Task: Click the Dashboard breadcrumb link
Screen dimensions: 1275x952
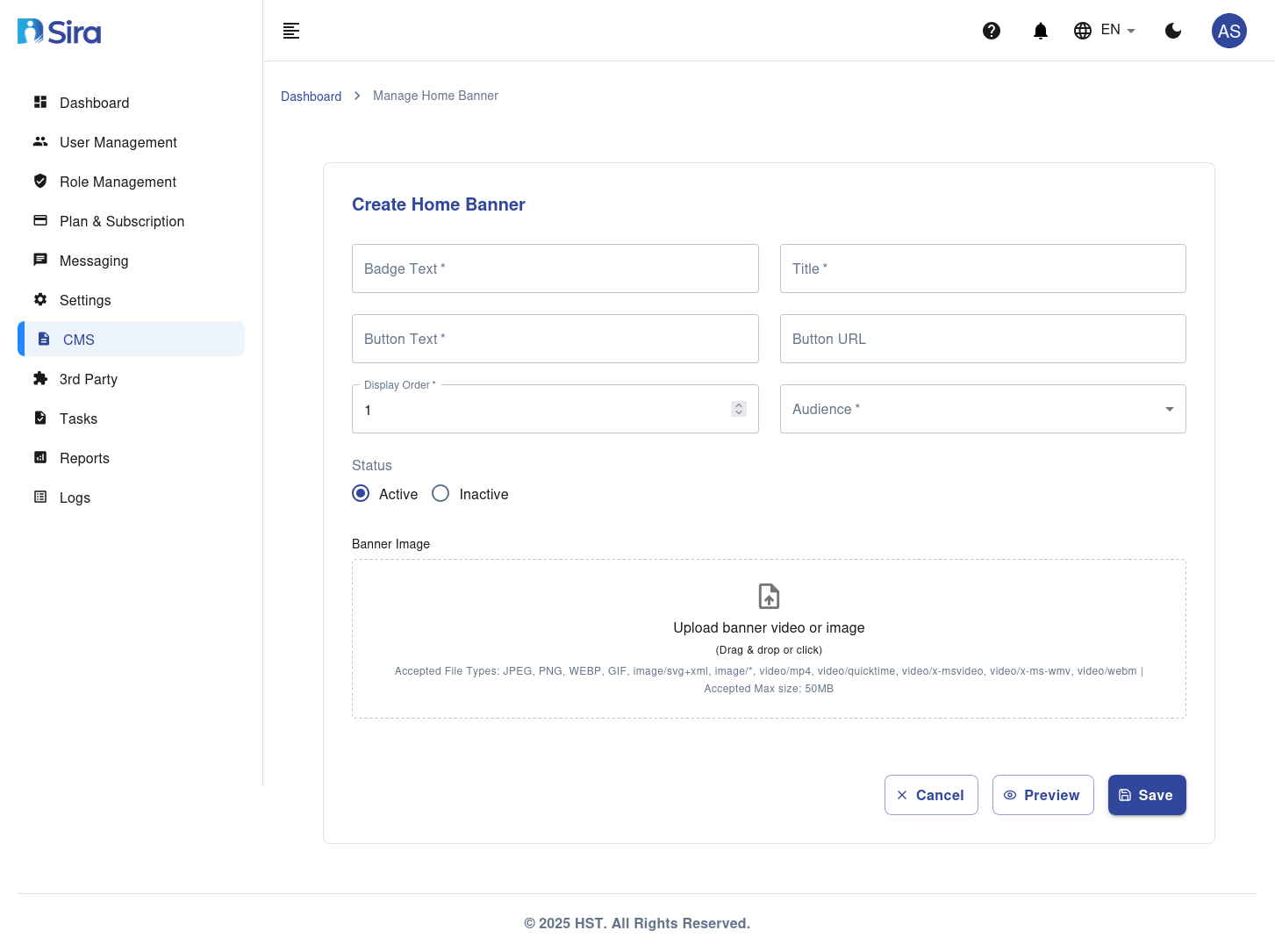Action: coord(311,96)
